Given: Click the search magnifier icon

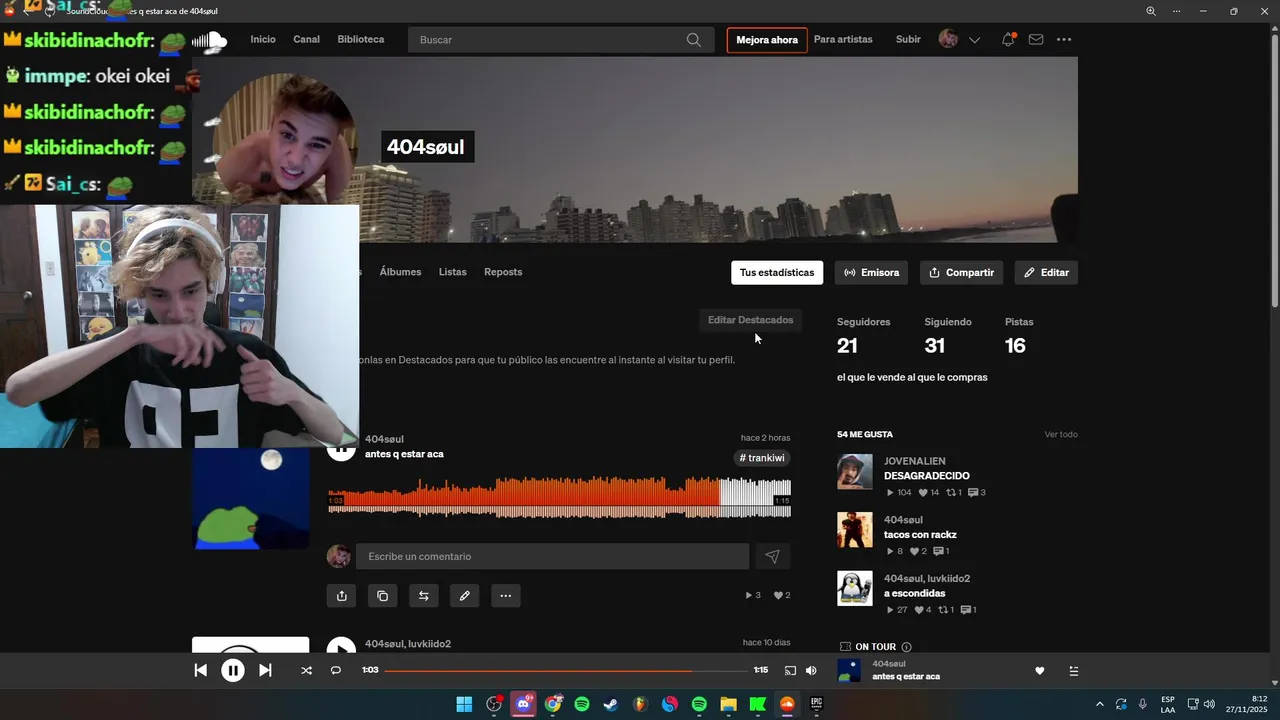Looking at the screenshot, I should pos(694,40).
